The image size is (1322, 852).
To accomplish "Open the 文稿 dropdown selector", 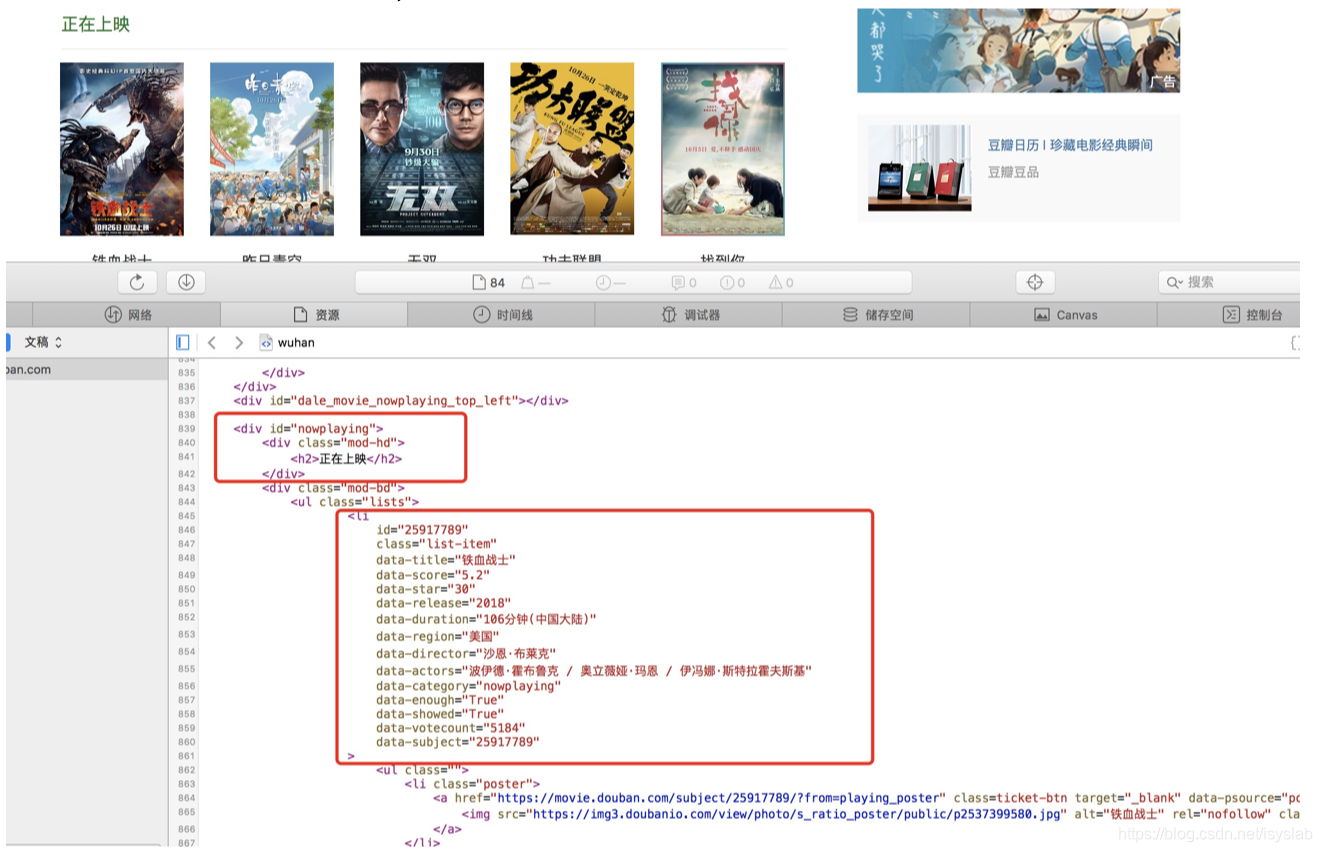I will coord(43,342).
